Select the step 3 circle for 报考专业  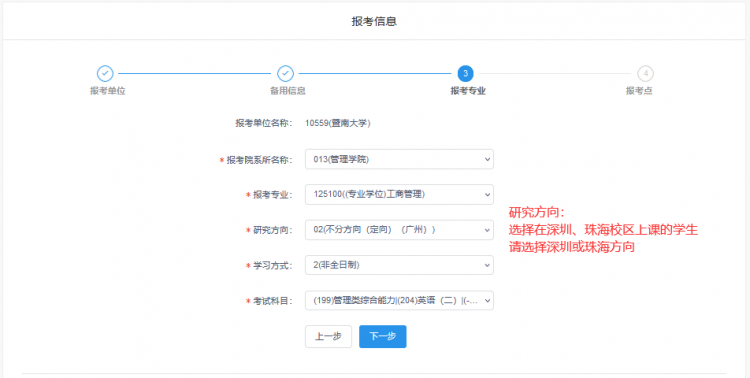(465, 74)
